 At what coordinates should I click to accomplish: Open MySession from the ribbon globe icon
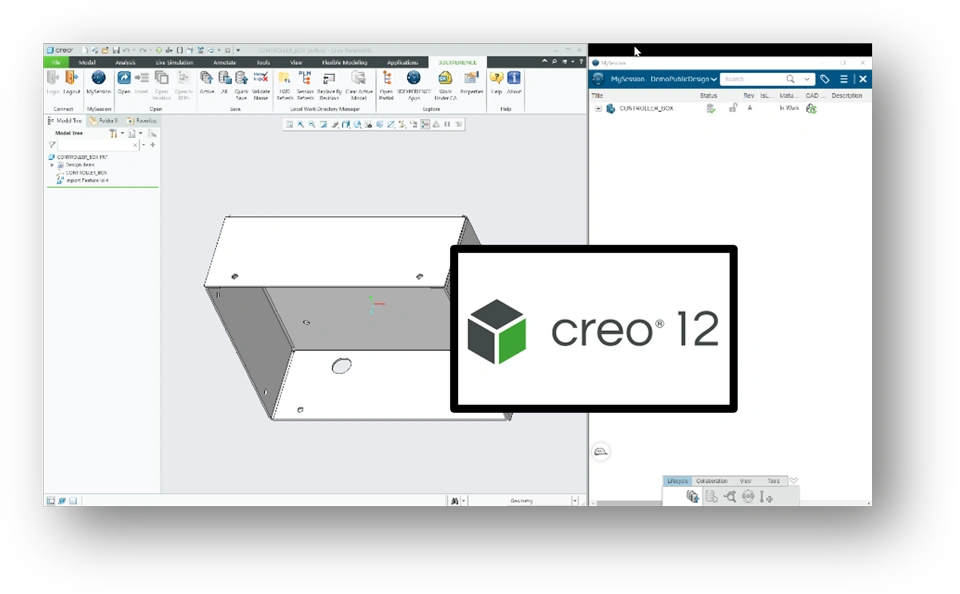tap(99, 78)
